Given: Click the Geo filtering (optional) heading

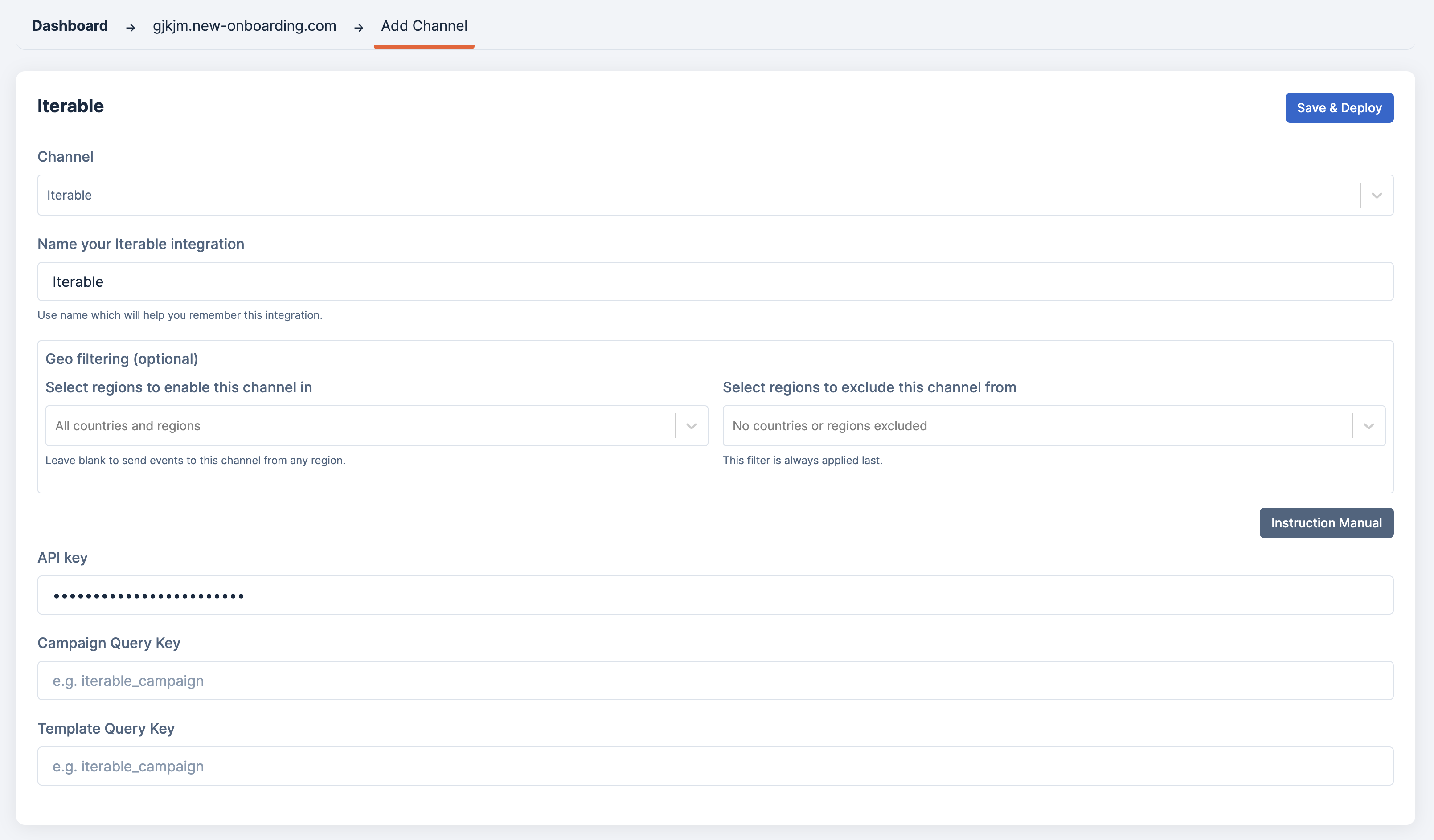Looking at the screenshot, I should tap(122, 359).
